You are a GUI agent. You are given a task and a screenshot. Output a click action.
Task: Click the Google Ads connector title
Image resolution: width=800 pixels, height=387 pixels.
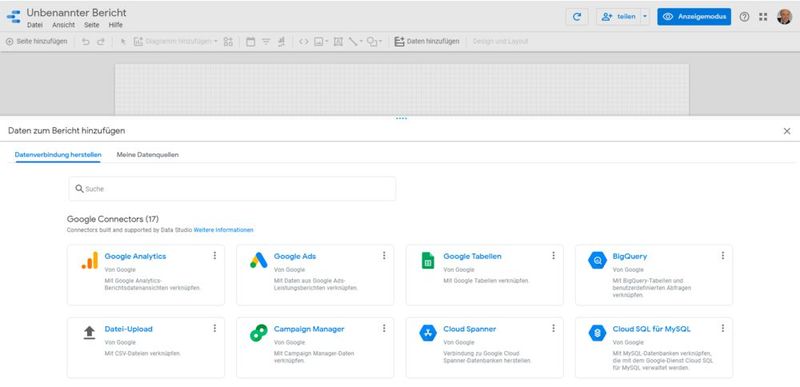click(x=295, y=256)
